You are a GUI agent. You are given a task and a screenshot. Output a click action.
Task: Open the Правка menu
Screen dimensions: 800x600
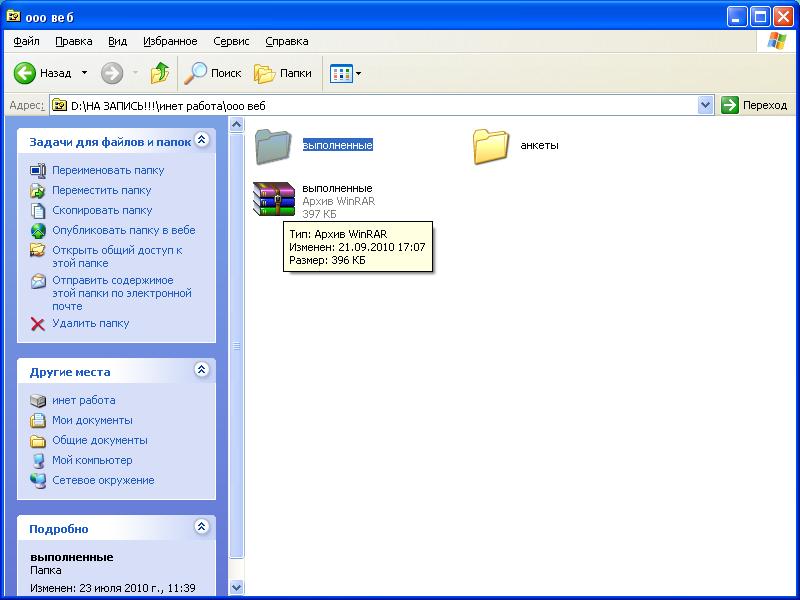[73, 41]
